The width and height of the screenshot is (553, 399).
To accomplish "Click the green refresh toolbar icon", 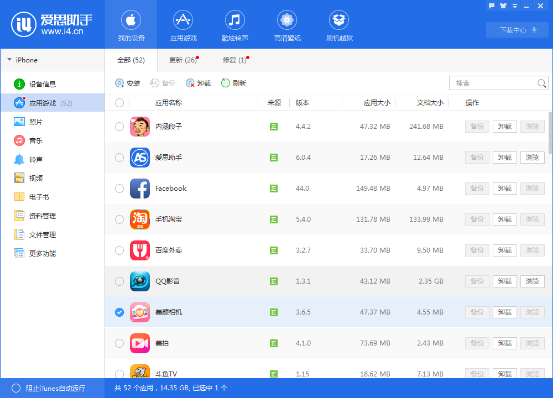I will pyautogui.click(x=225, y=83).
